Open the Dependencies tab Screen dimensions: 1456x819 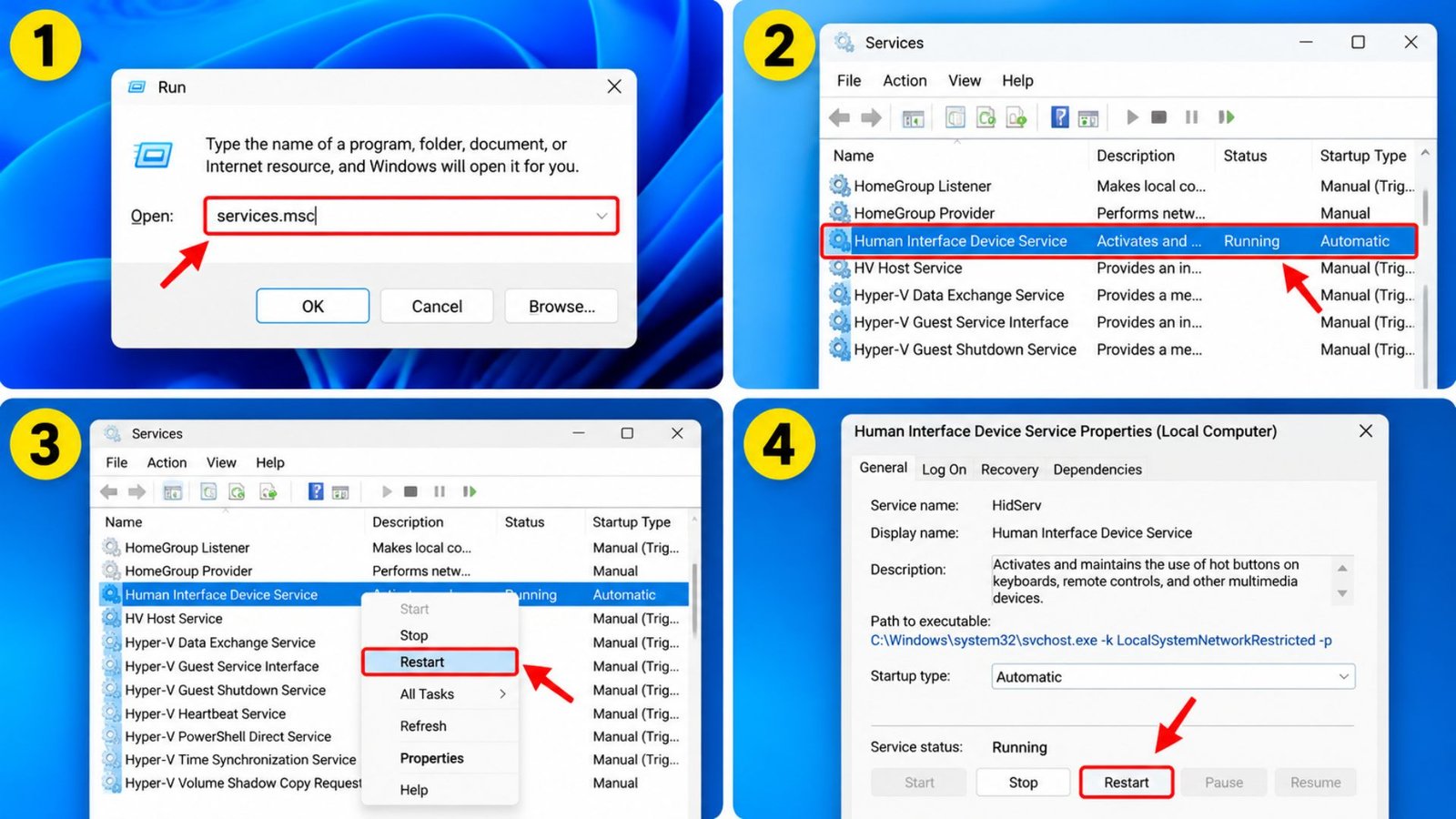coord(1097,470)
